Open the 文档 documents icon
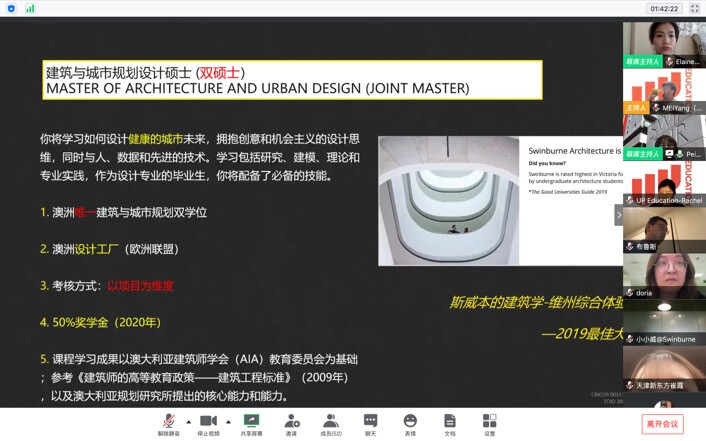Viewport: 706px width, 441px height. [450, 421]
